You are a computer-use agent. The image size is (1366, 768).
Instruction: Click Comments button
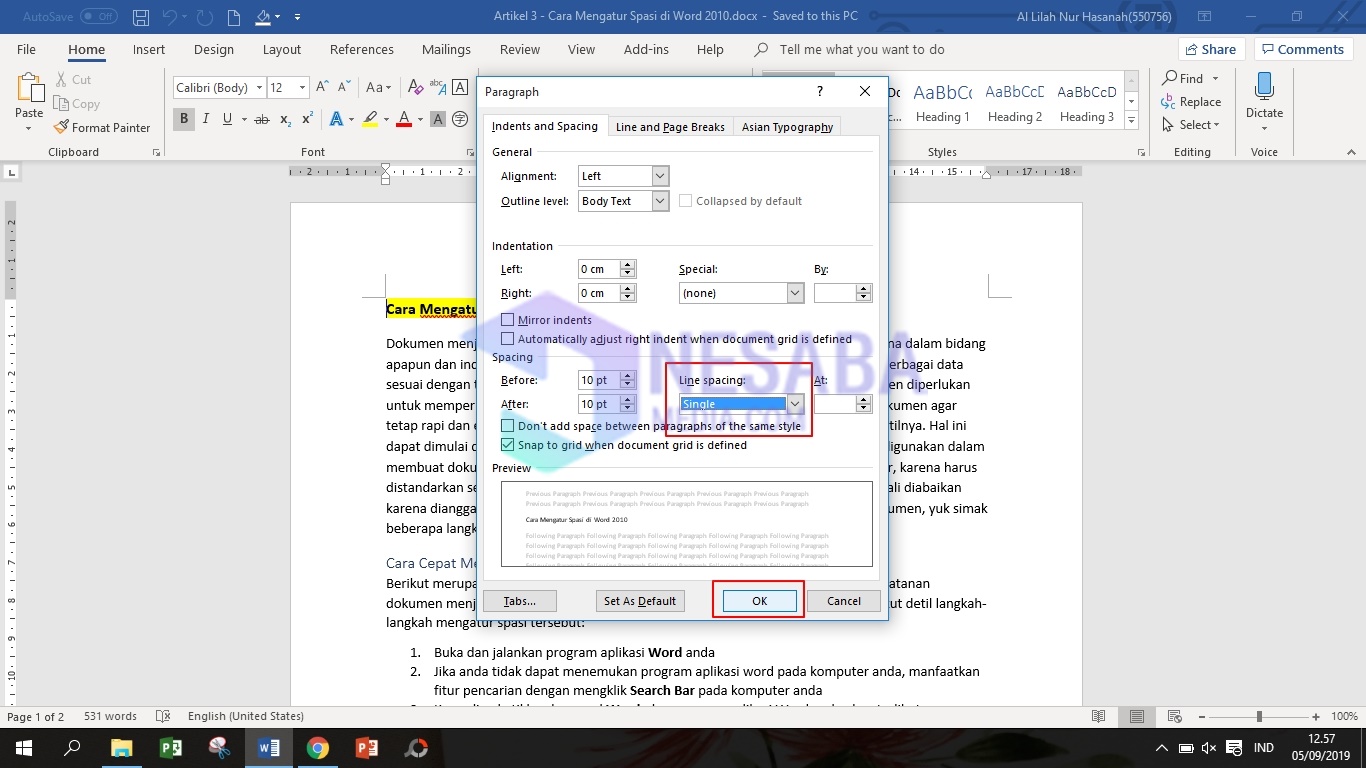click(1302, 49)
